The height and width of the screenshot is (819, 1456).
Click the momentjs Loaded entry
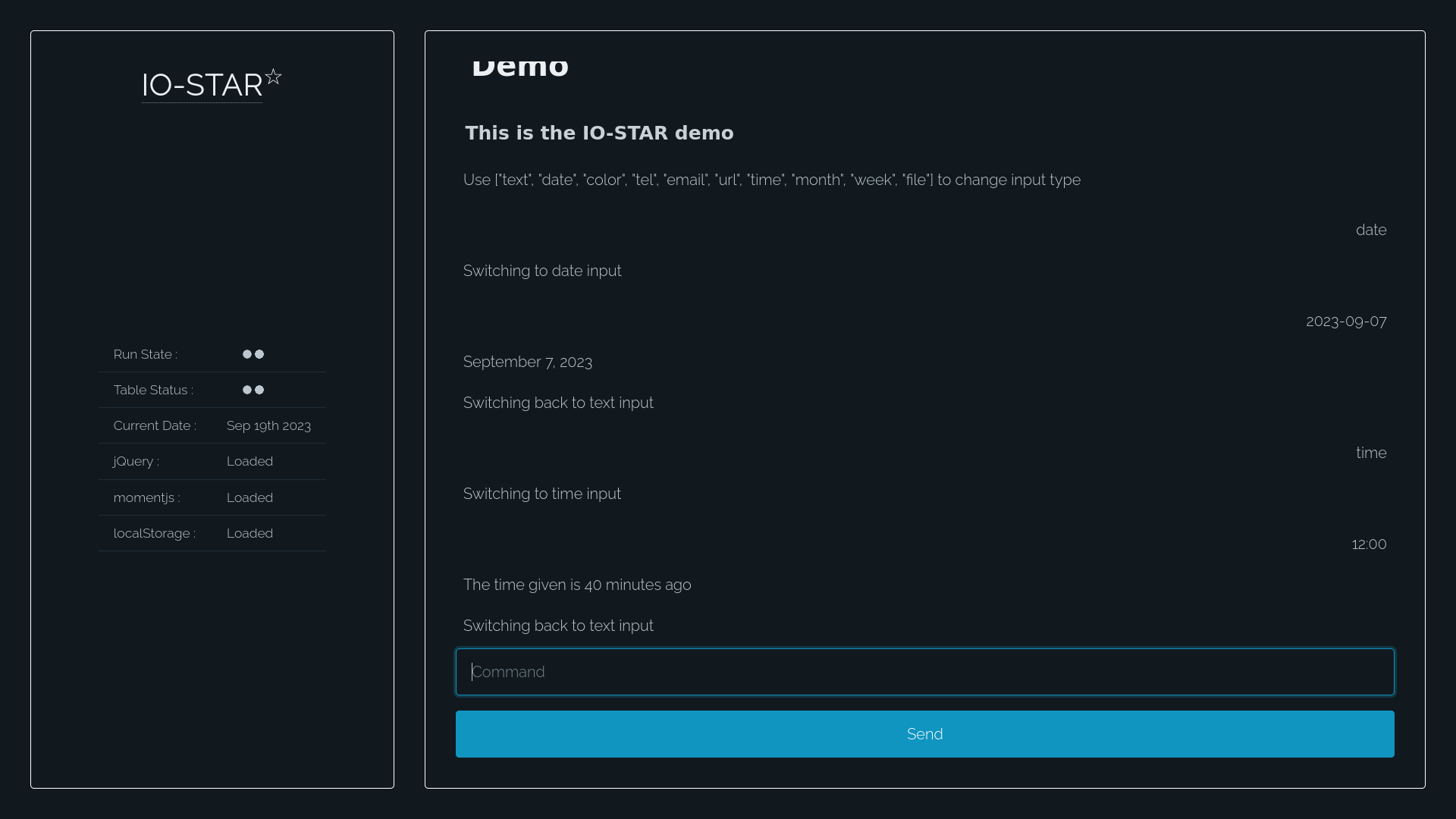212,497
